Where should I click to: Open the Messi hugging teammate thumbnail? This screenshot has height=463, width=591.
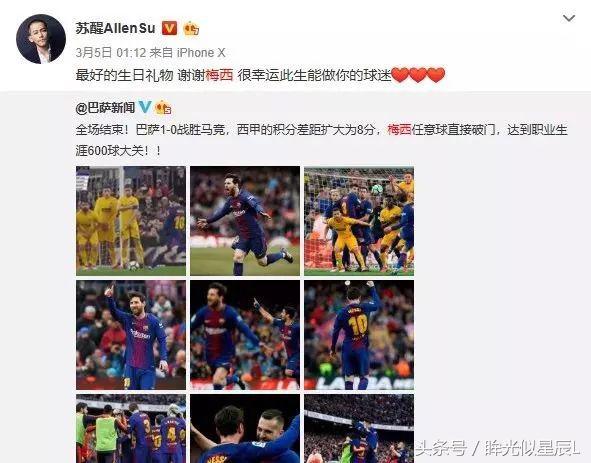pos(245,429)
